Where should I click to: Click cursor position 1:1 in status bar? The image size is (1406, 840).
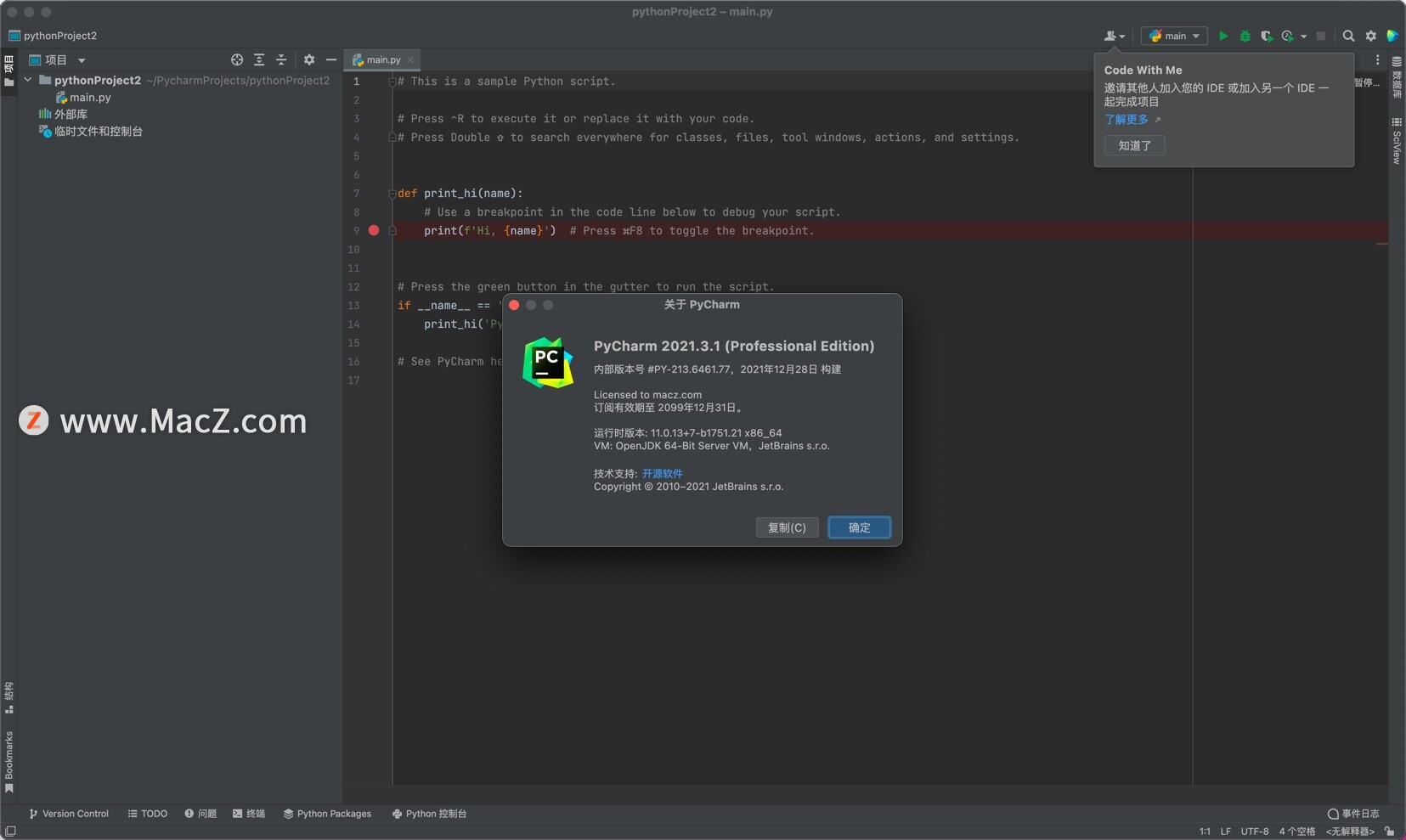tap(1205, 832)
